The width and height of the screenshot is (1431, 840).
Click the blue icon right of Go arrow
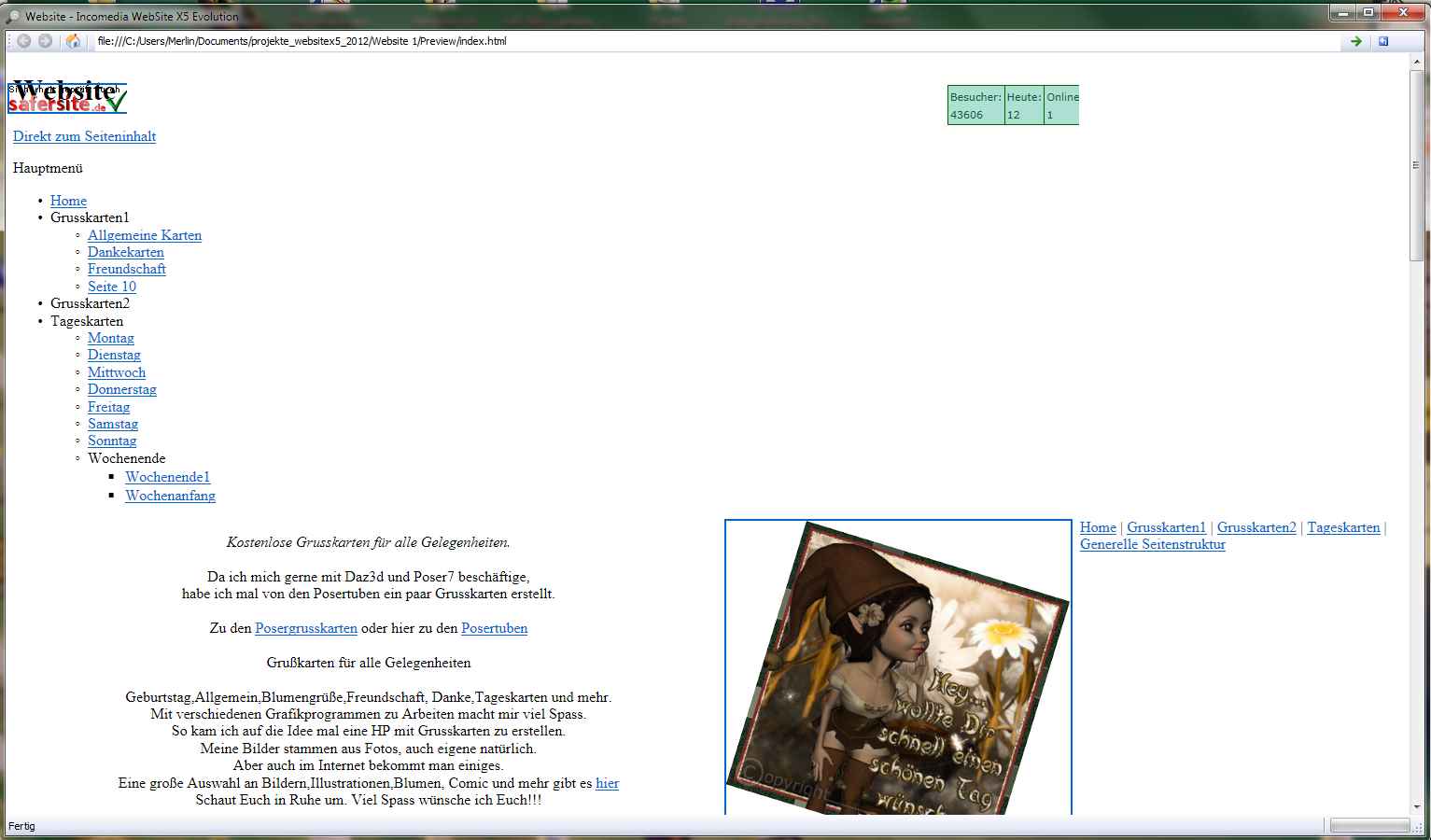coord(1383,41)
